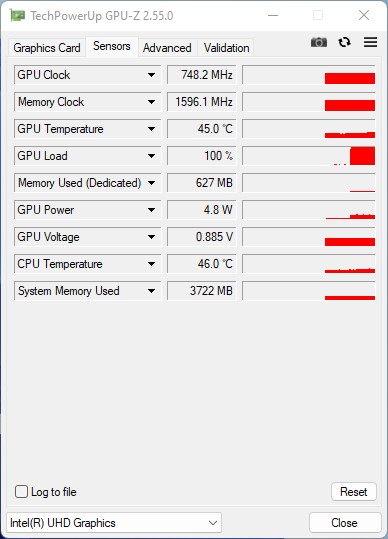Expand Memory Used (Dedicated) dropdown
The image size is (388, 539).
click(x=151, y=183)
